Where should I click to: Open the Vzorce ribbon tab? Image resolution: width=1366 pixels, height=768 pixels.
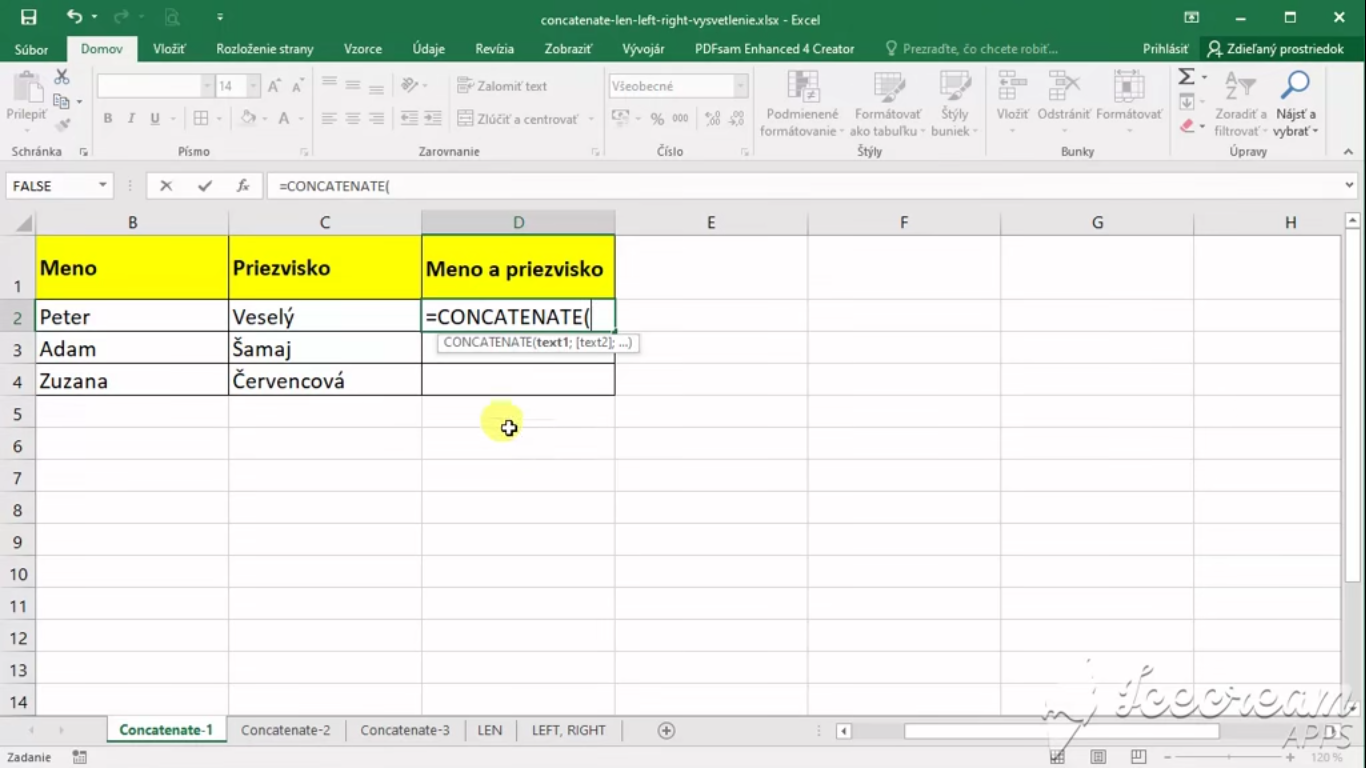[x=362, y=48]
